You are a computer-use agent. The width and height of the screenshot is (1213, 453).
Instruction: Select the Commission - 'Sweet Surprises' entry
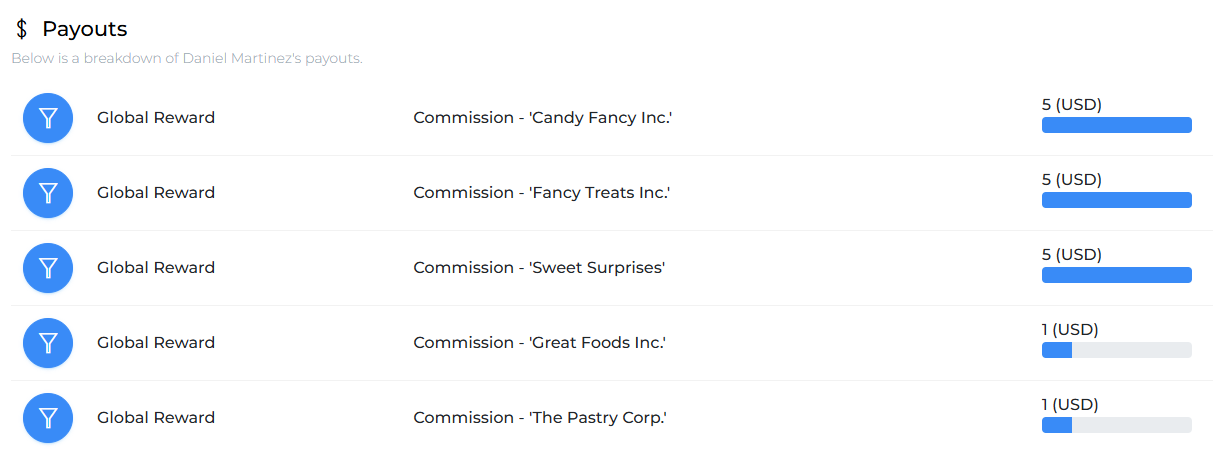tap(539, 268)
